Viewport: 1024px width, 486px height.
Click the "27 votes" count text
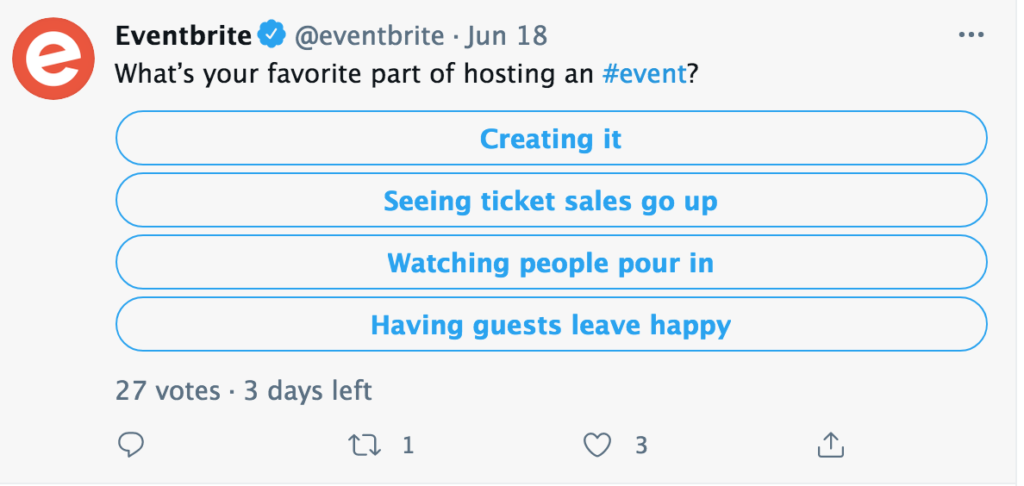167,390
